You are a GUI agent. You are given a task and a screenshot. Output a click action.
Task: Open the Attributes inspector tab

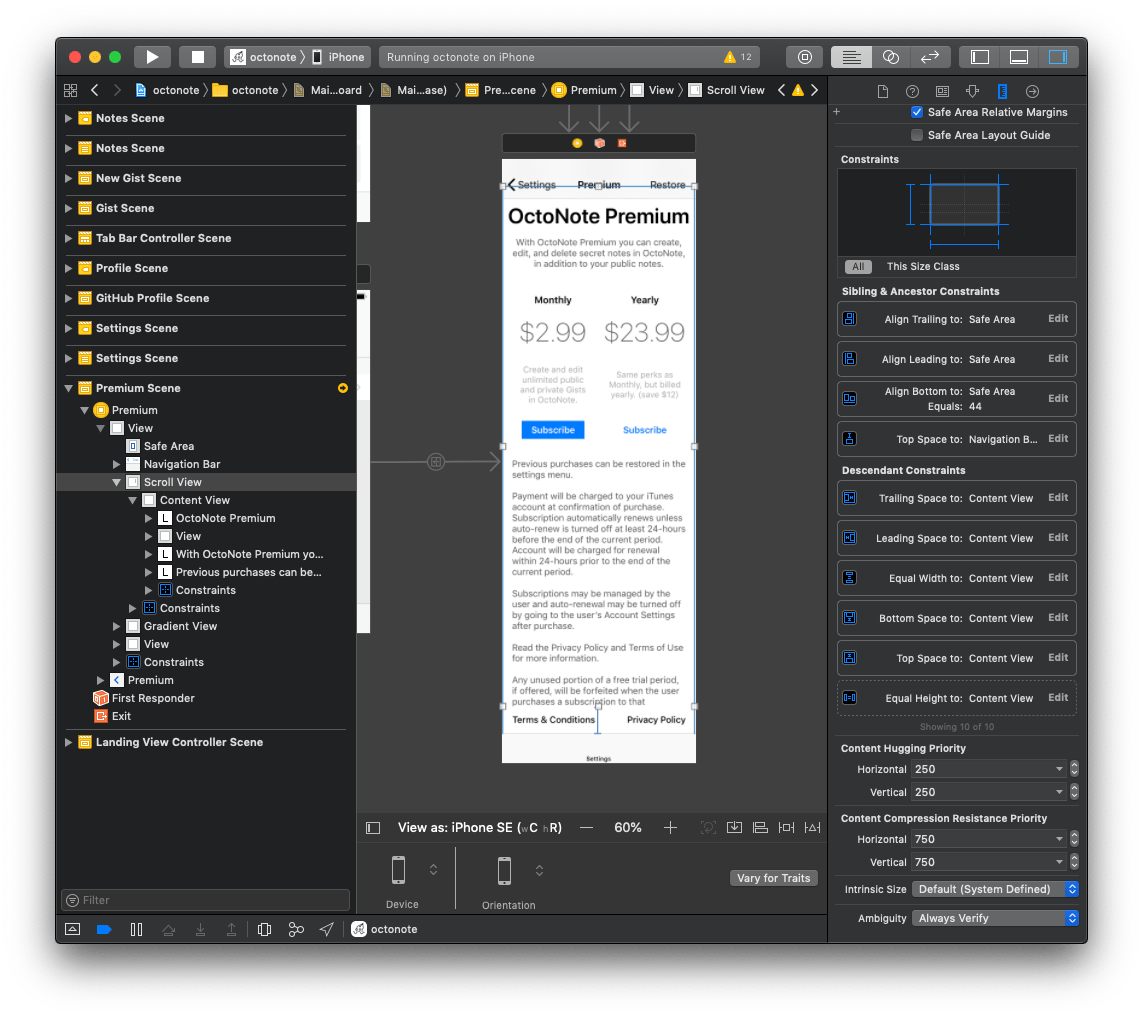click(972, 91)
